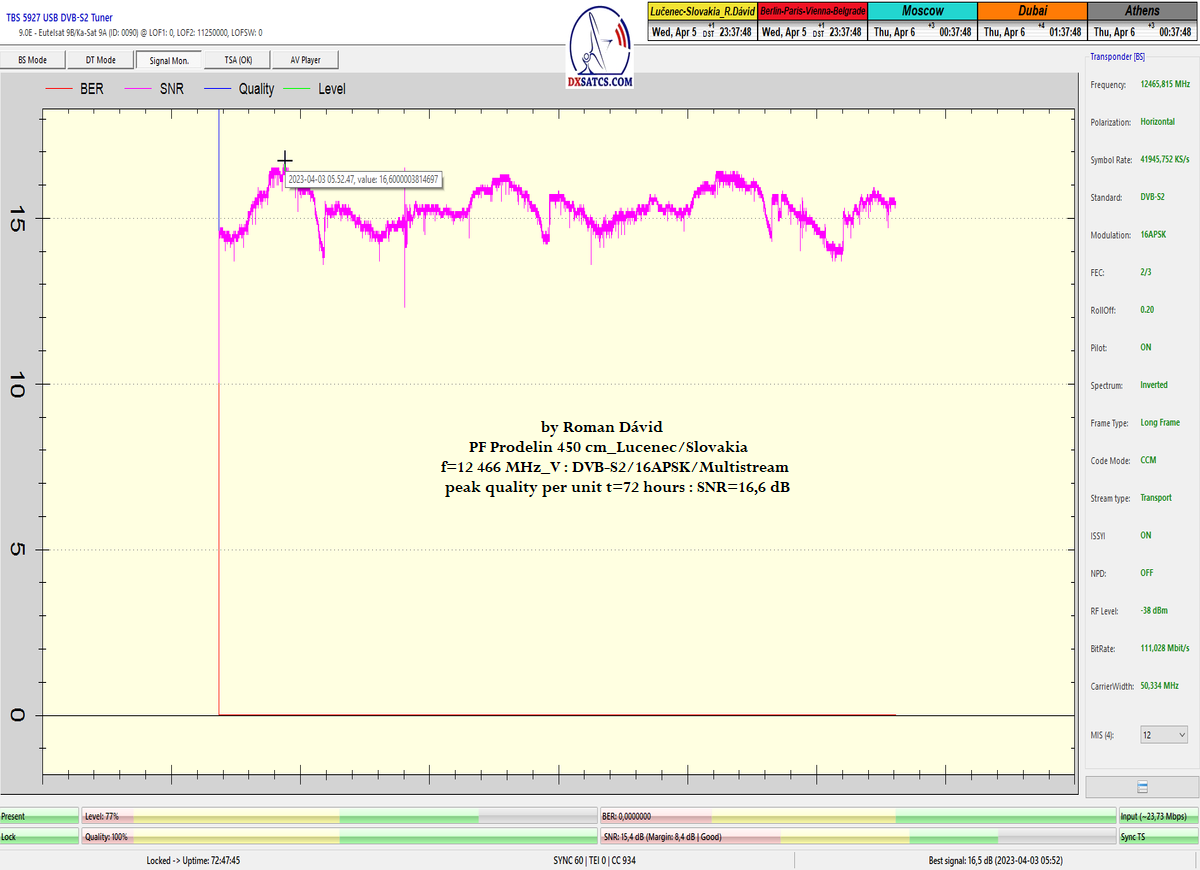
Task: Open the AV Player tab
Action: (305, 60)
